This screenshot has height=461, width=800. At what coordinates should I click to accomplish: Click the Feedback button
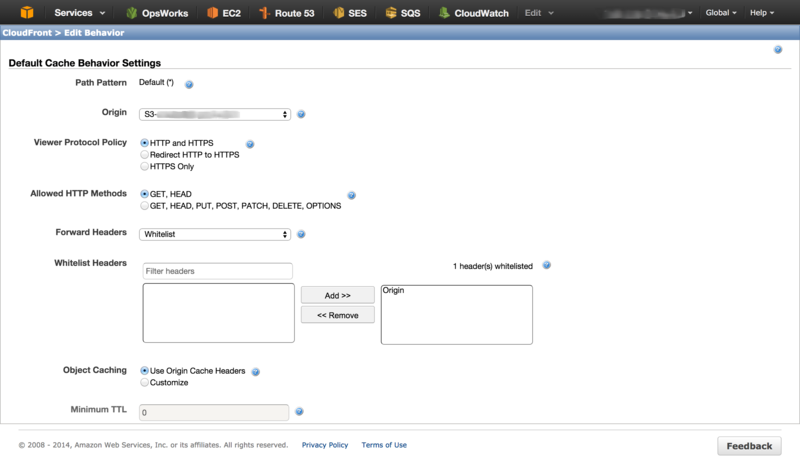coord(749,446)
